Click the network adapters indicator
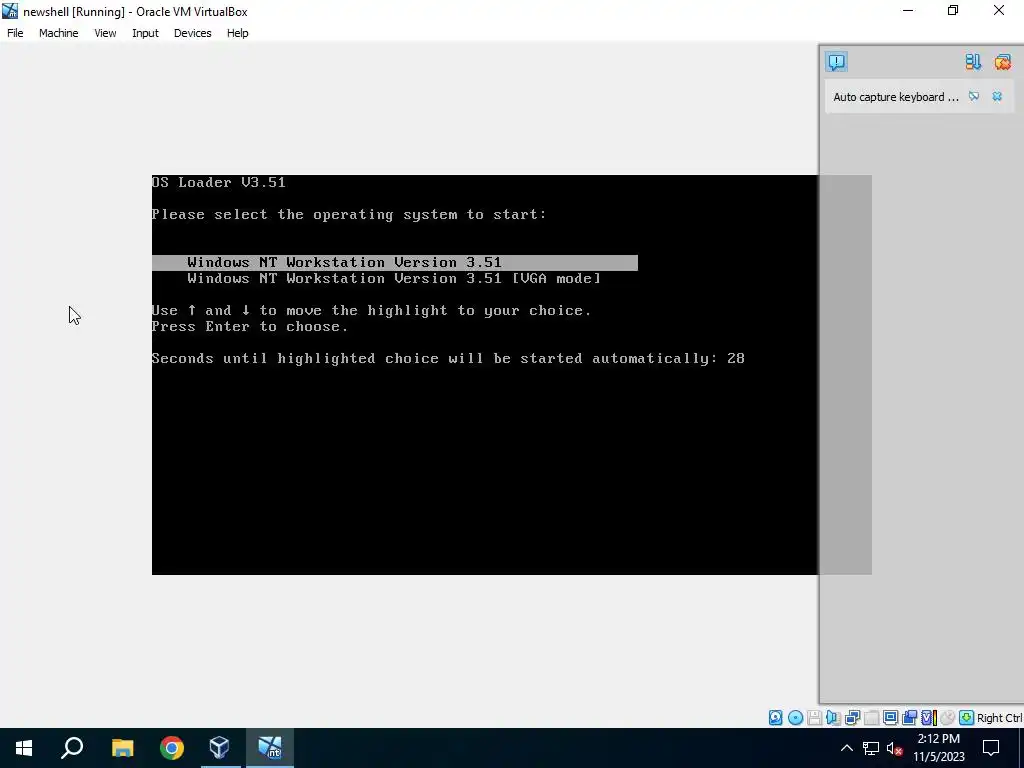1024x768 pixels. click(852, 718)
